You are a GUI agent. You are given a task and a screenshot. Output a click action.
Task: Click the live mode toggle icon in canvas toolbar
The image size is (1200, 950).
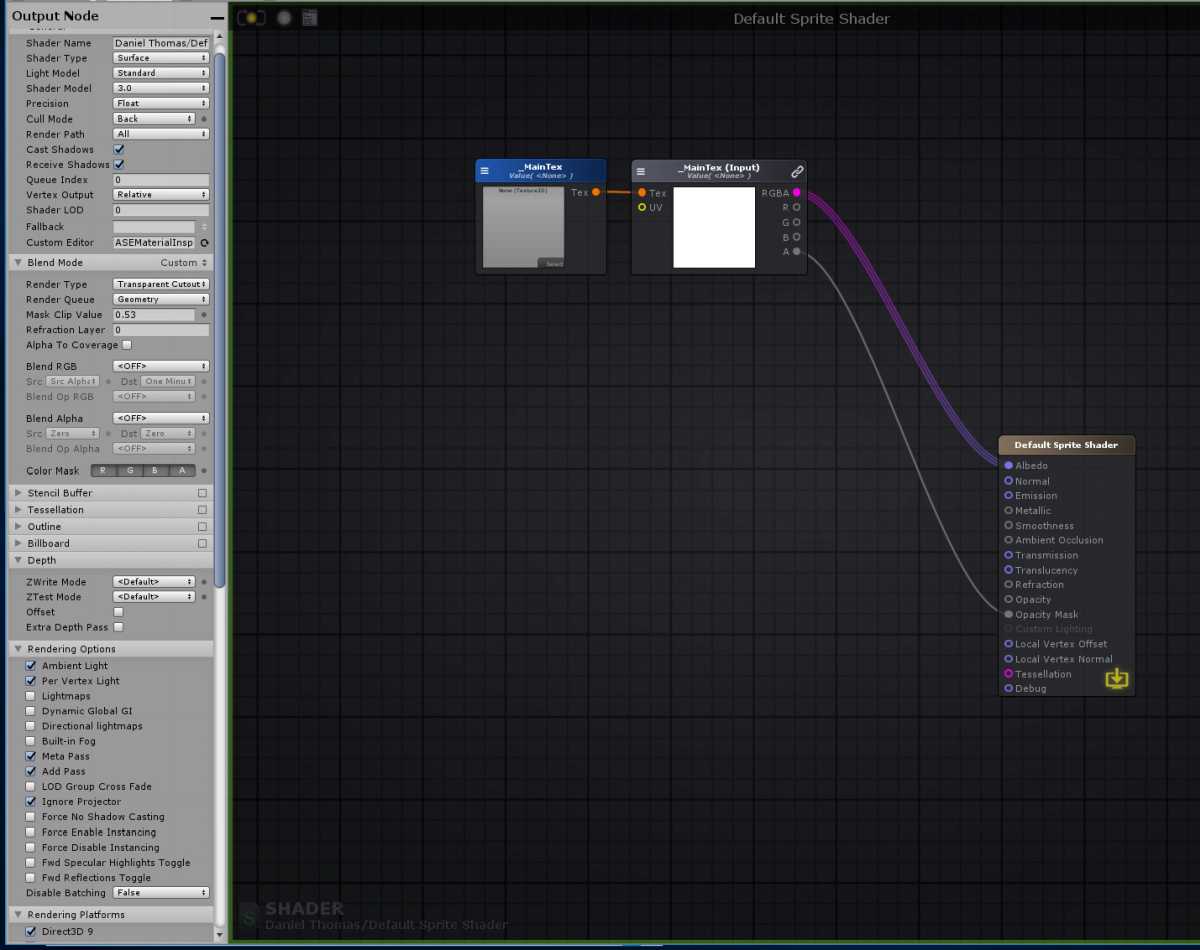coord(251,18)
